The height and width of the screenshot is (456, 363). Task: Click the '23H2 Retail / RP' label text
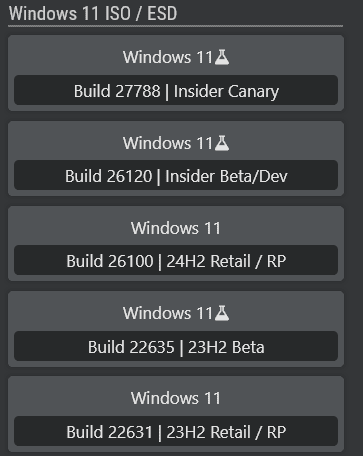tap(226, 432)
